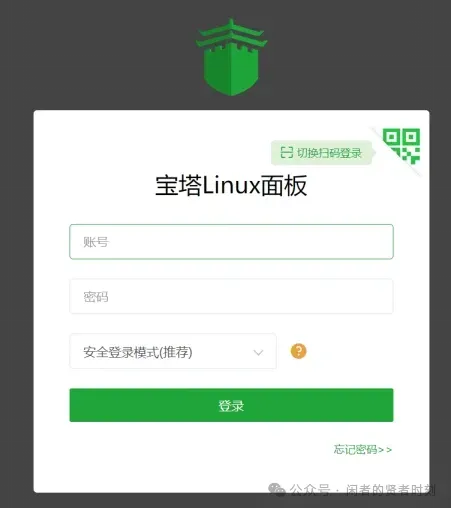
Task: Focus the 账号 account input field
Action: pos(231,242)
